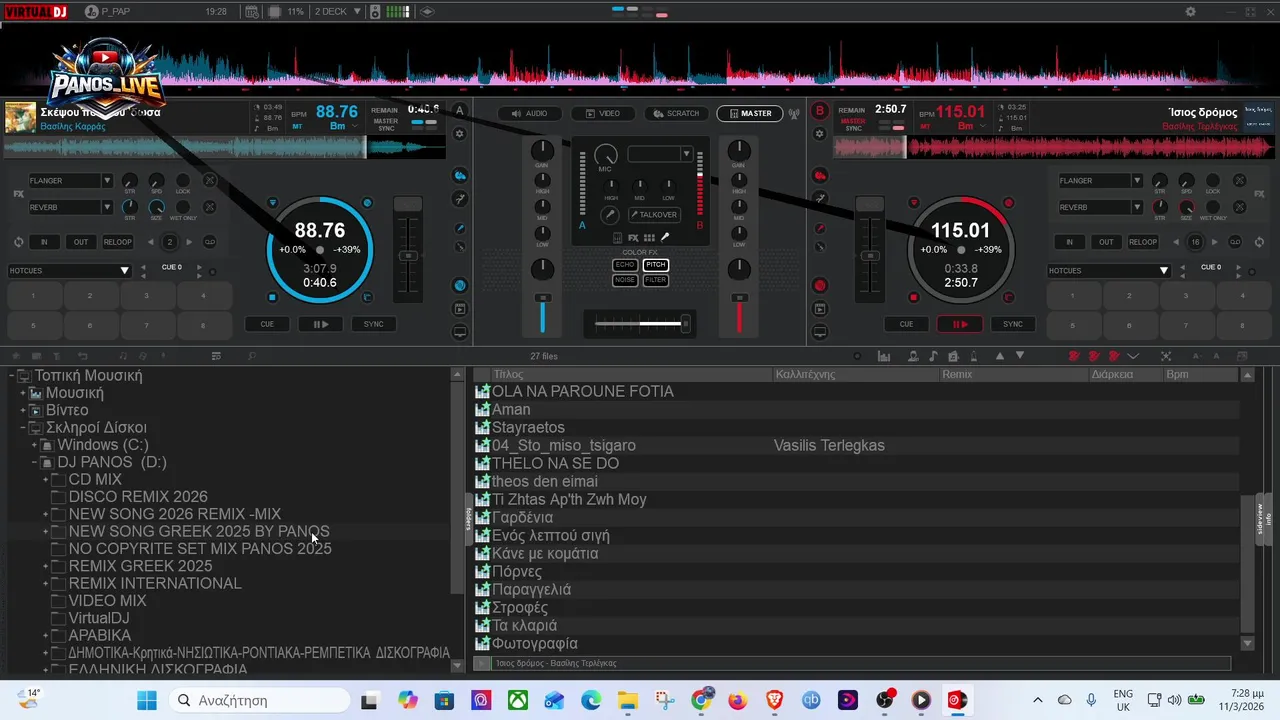Open the color FX grid icon in mixer
The height and width of the screenshot is (720, 1280).
649,238
